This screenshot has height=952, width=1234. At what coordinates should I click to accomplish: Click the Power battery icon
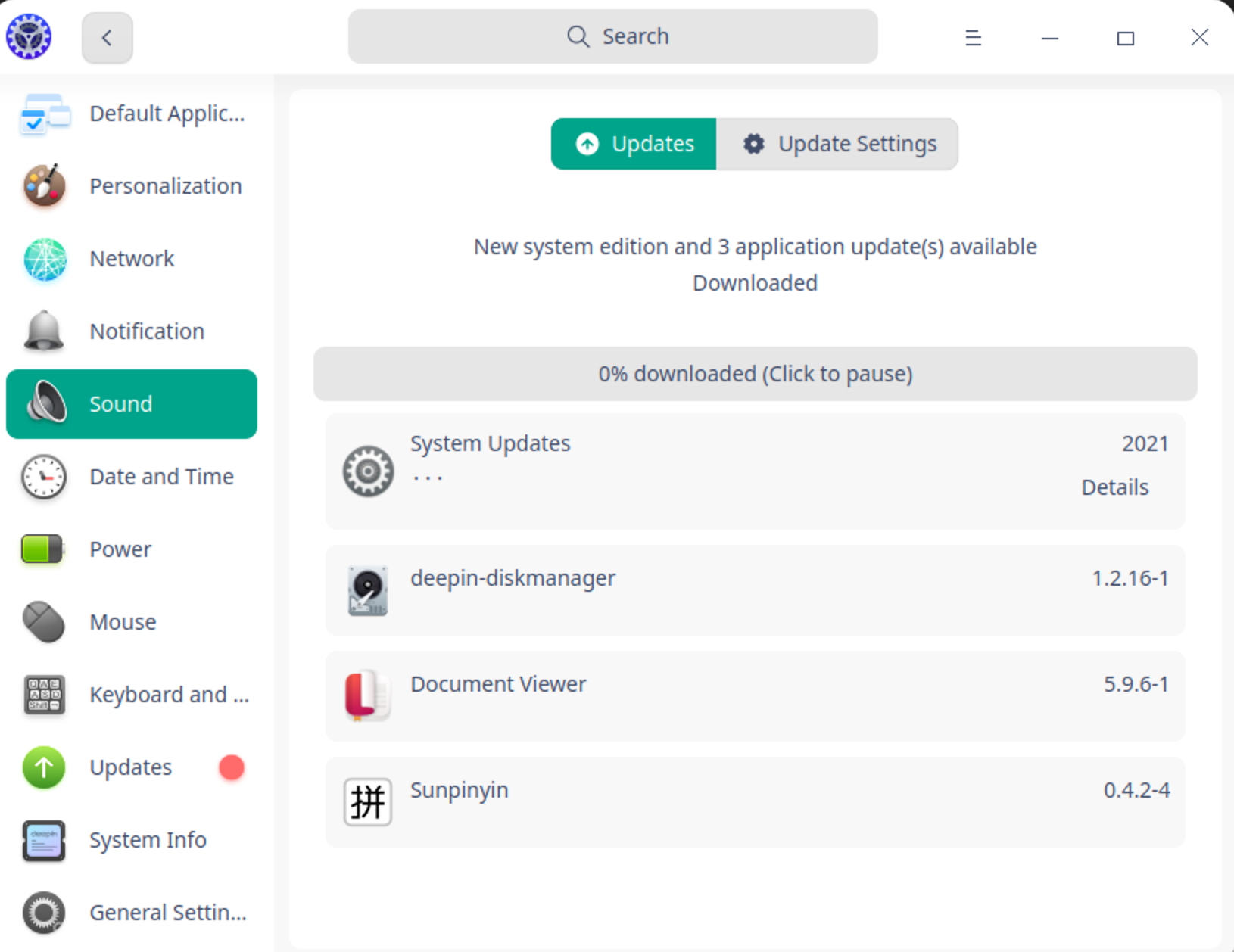click(x=42, y=549)
